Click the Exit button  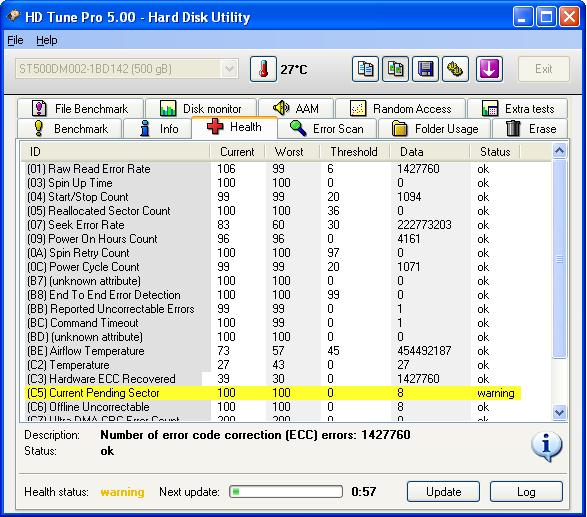pos(544,69)
